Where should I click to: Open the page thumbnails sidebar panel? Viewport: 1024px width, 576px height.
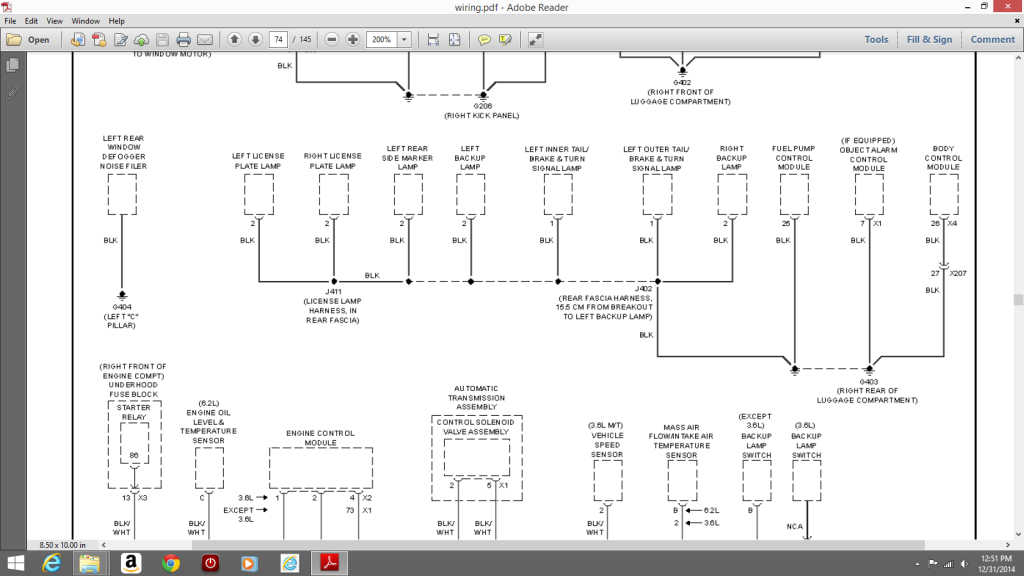click(x=13, y=65)
